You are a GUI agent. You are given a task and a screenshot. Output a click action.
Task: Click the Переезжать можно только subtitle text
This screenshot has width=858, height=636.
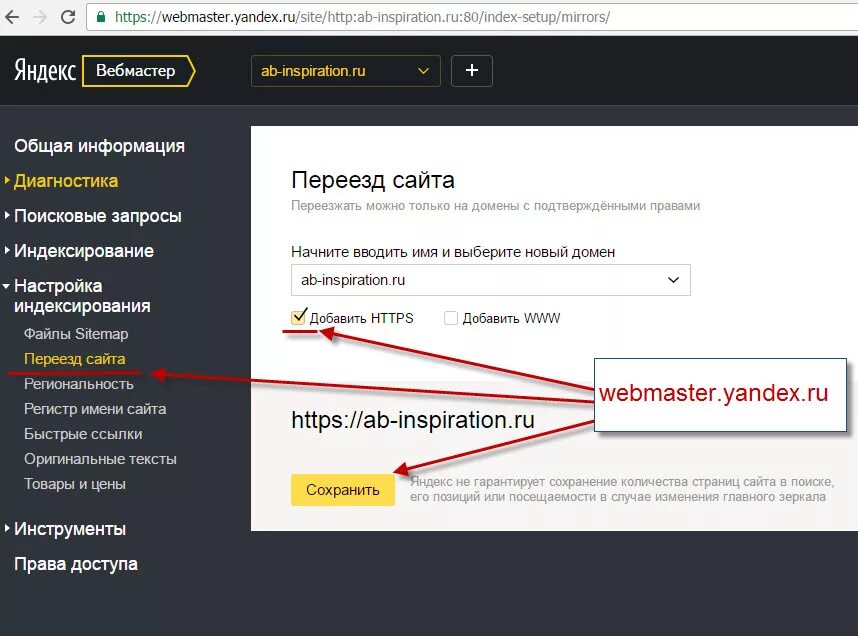tap(495, 206)
